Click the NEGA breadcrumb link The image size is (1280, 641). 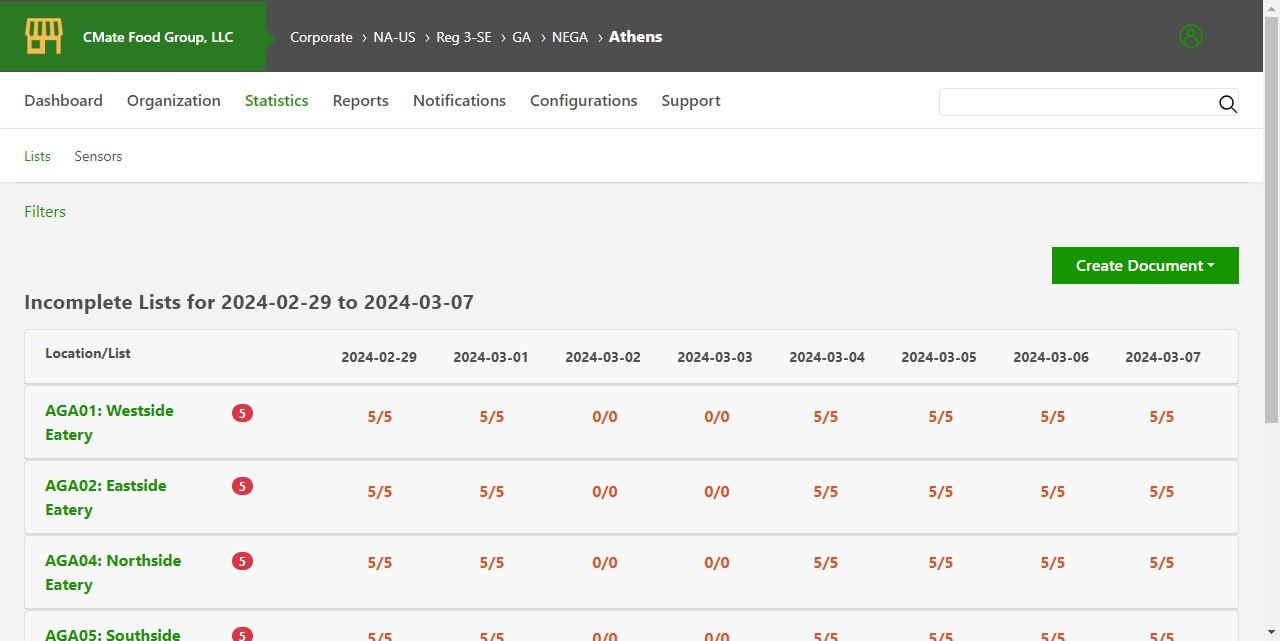[569, 37]
